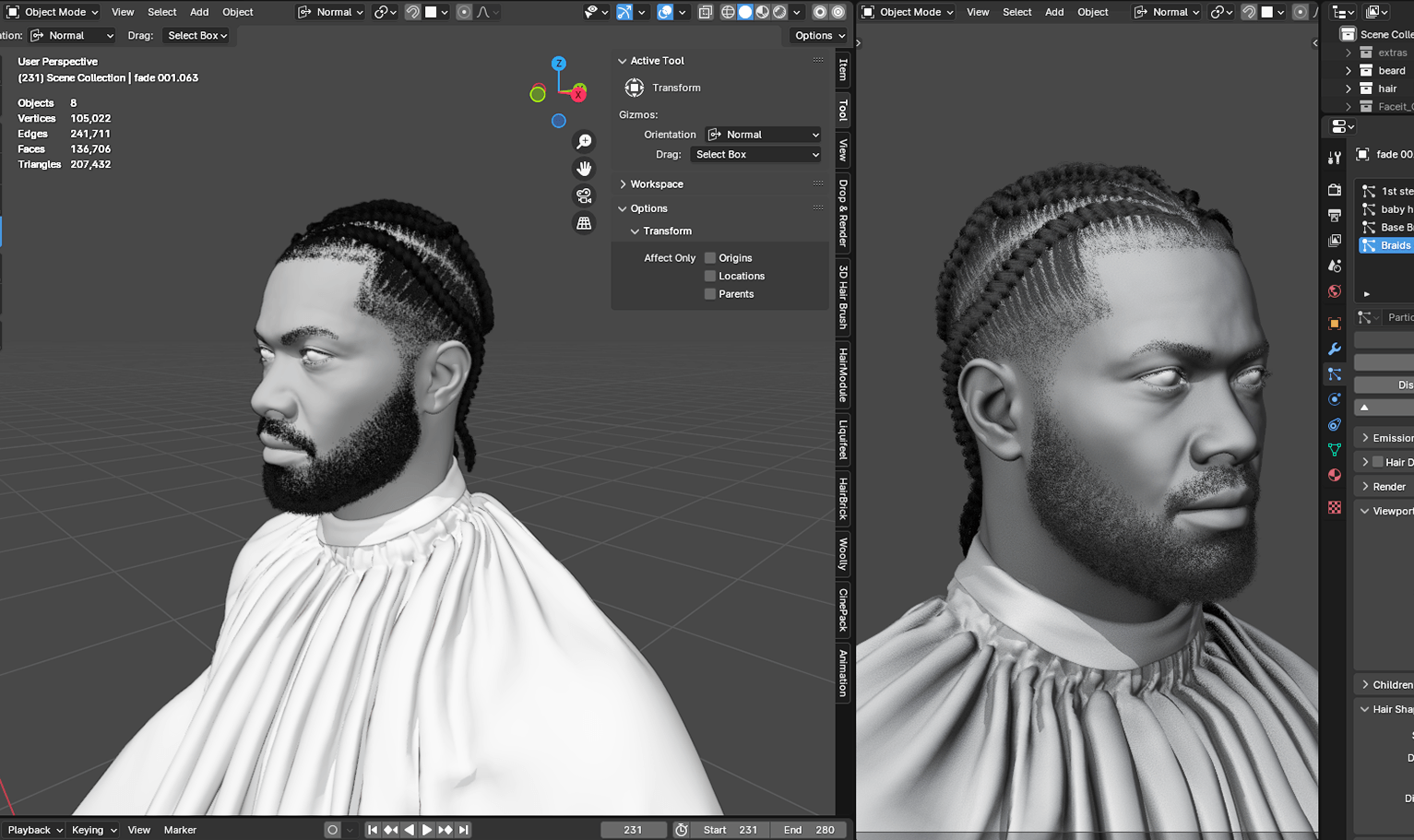
Task: Select the Modifier properties wrench icon
Action: [1334, 349]
